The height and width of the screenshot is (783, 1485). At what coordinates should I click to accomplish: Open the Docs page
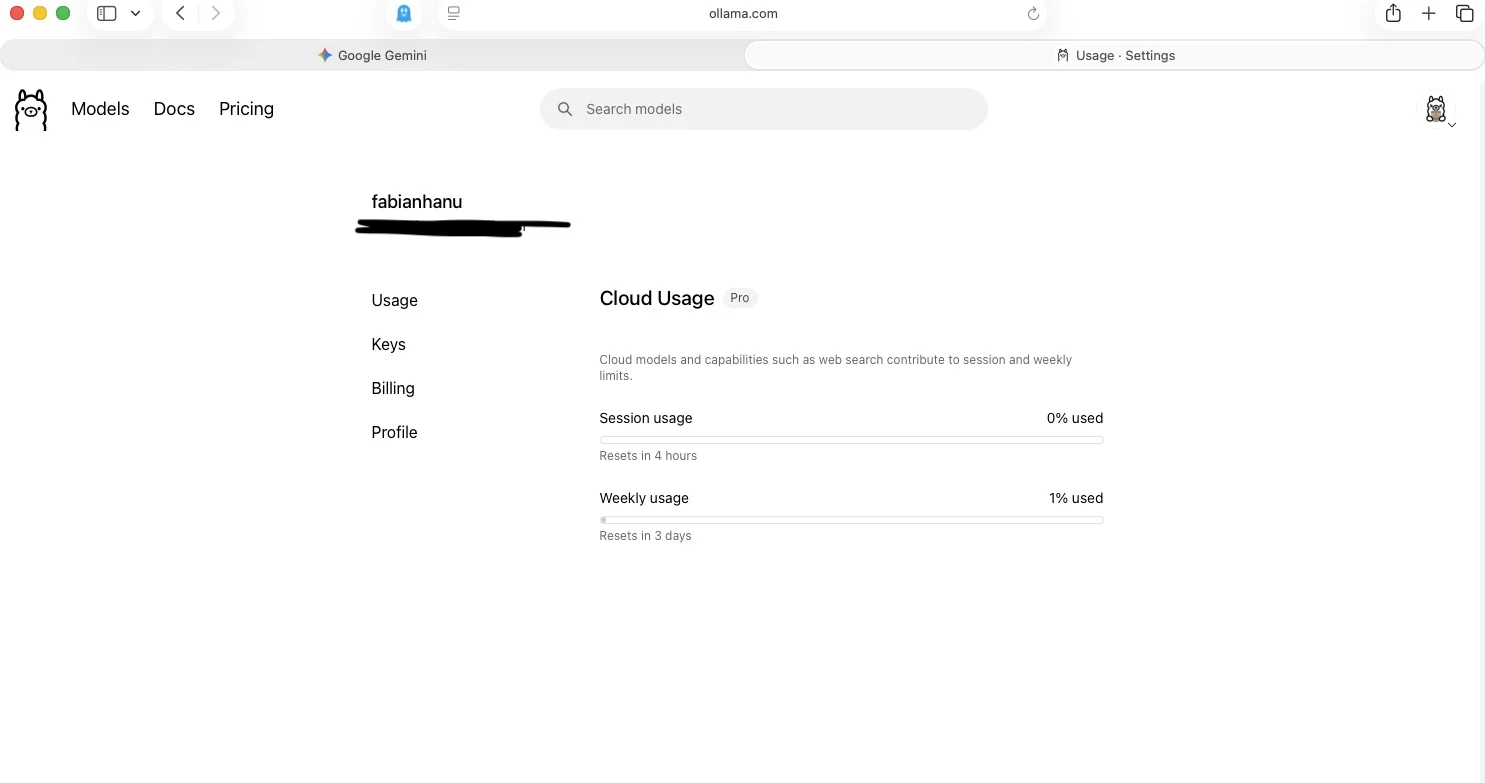click(174, 109)
